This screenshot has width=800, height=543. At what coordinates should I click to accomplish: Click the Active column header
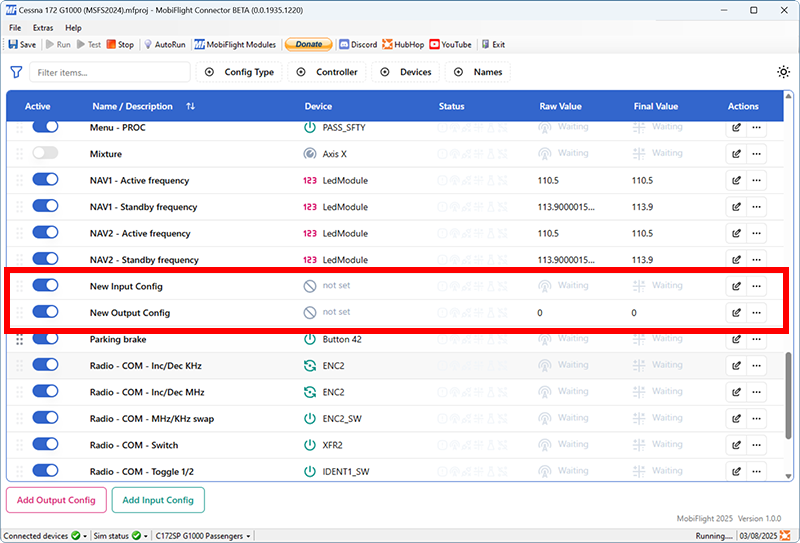pos(37,106)
